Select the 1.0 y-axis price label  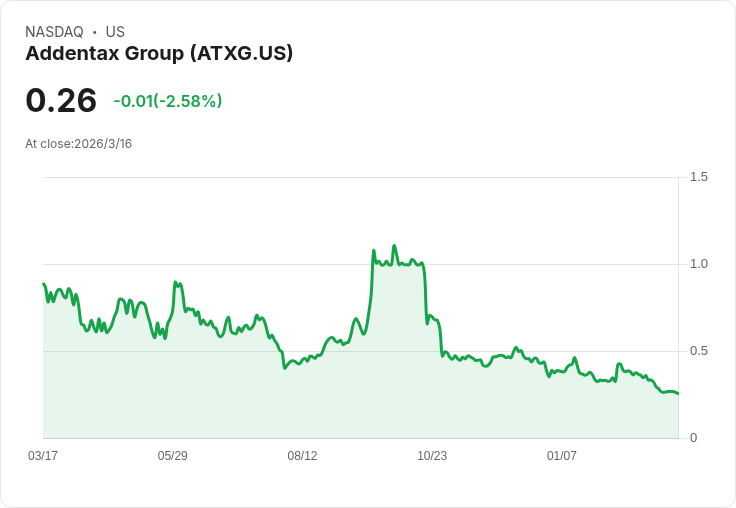pyautogui.click(x=699, y=264)
